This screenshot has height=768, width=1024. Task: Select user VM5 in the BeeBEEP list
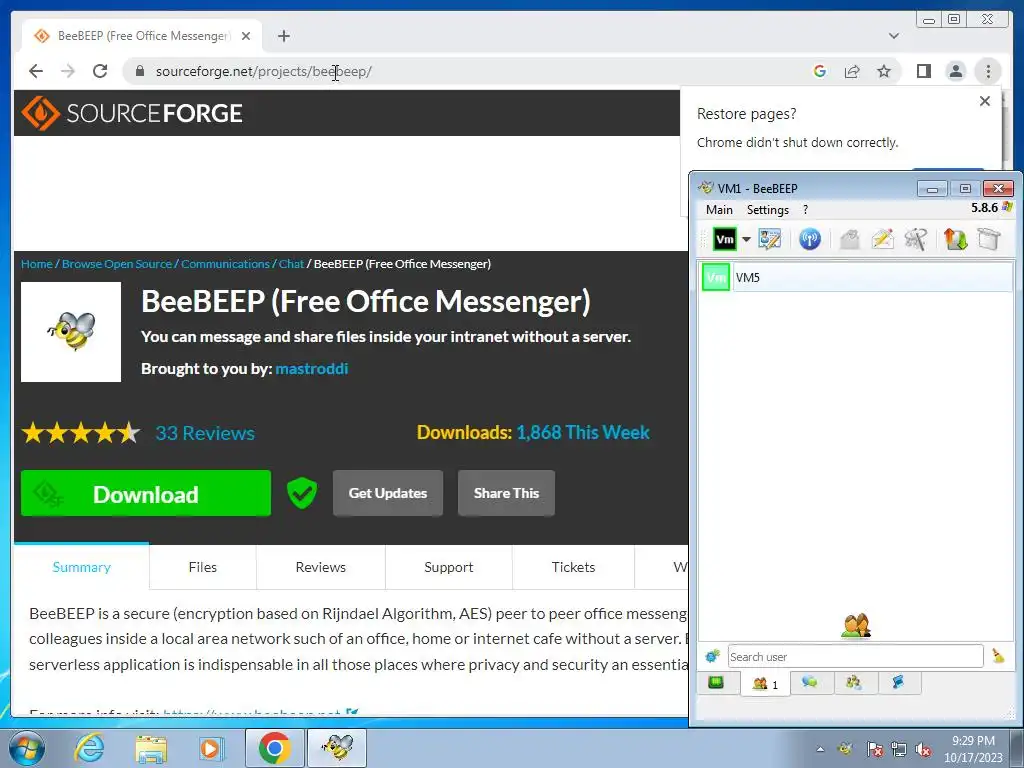856,277
